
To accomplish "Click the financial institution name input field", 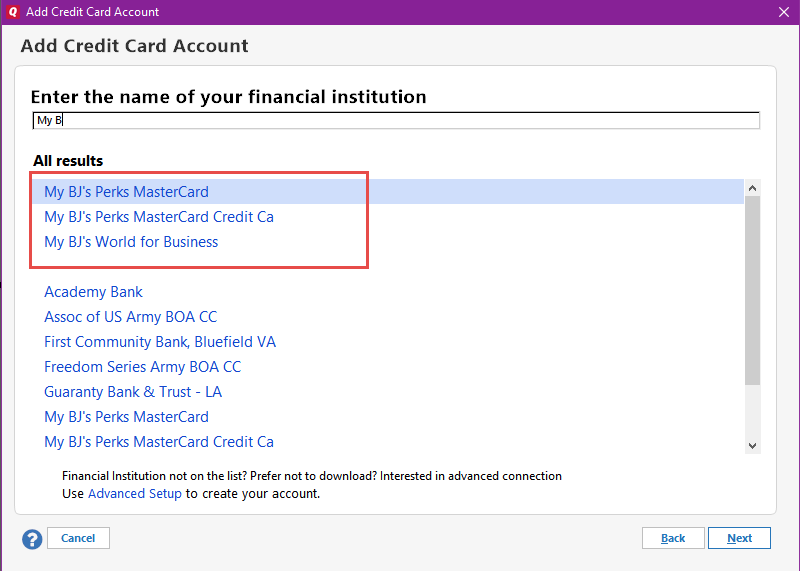I will 396,120.
